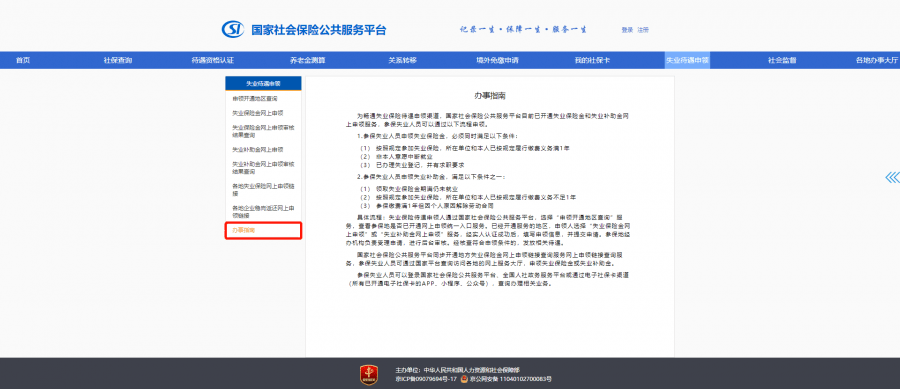Image resolution: width=900 pixels, height=389 pixels.
Task: Open 养老金测算 in the navigation bar
Action: [308, 60]
